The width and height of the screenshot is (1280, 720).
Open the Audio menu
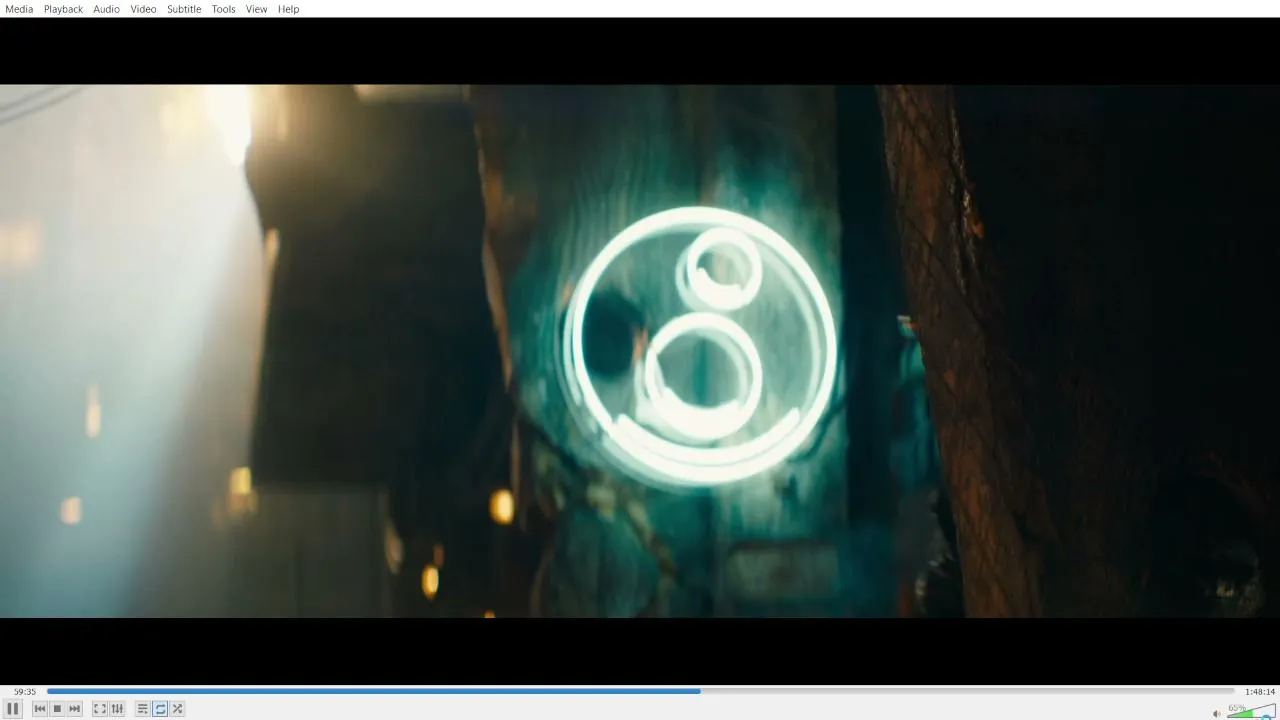pyautogui.click(x=106, y=9)
